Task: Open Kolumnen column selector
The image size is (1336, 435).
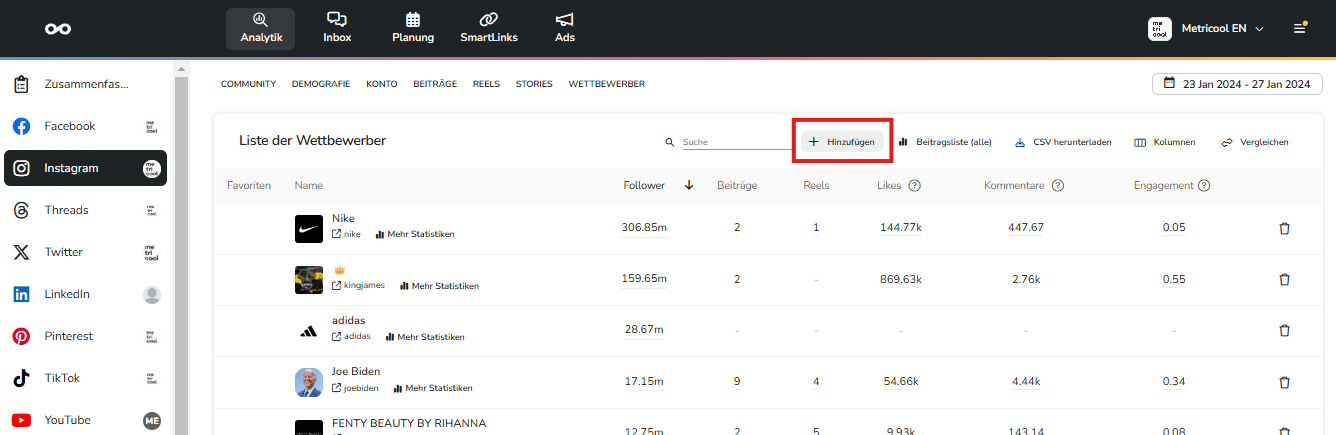Action: [x=1165, y=142]
